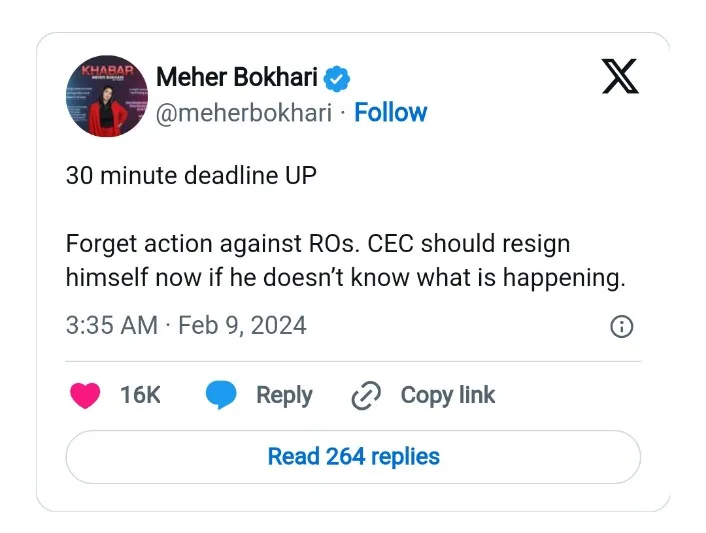Click the blue verified badge
Viewport: 706px width, 533px height.
(337, 78)
